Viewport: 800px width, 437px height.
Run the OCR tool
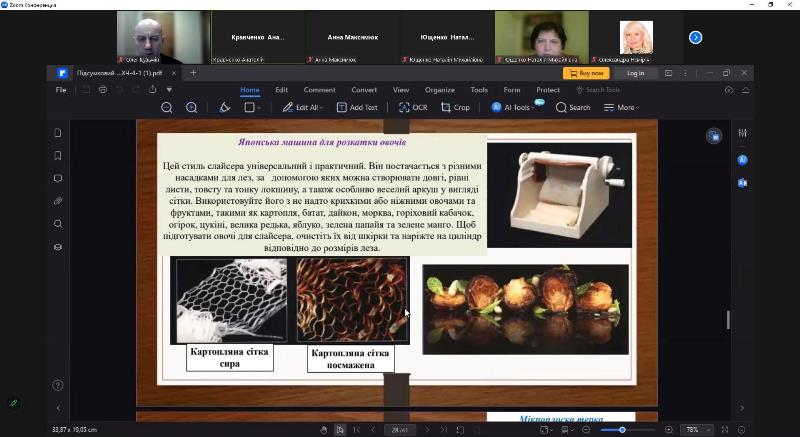pyautogui.click(x=413, y=108)
